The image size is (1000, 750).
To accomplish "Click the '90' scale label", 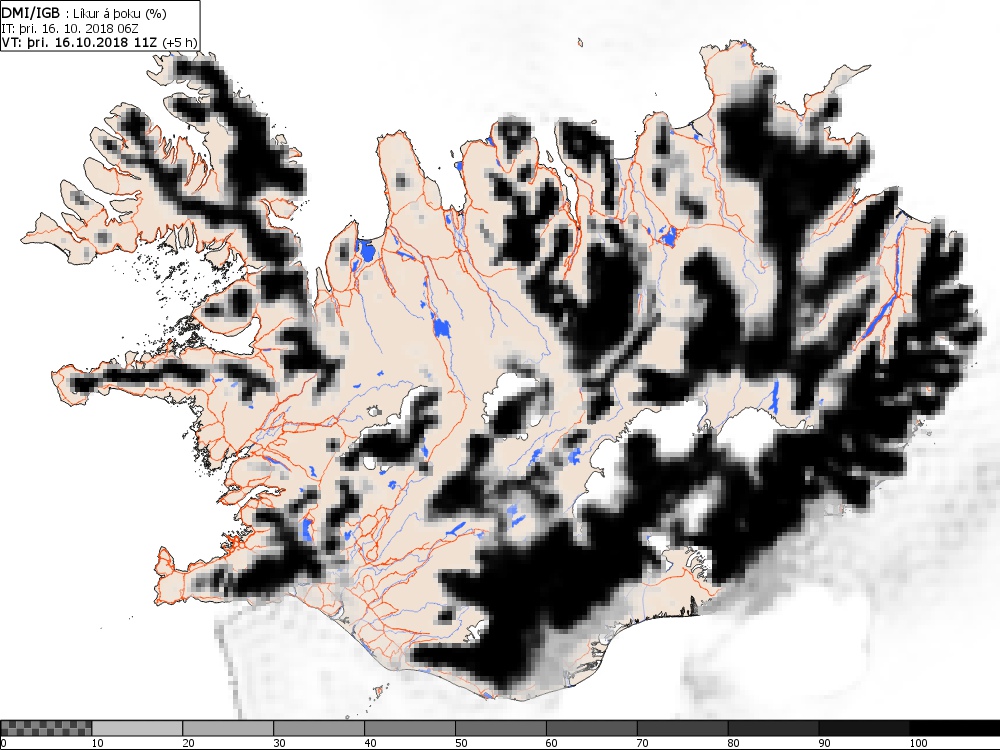I will pos(825,743).
